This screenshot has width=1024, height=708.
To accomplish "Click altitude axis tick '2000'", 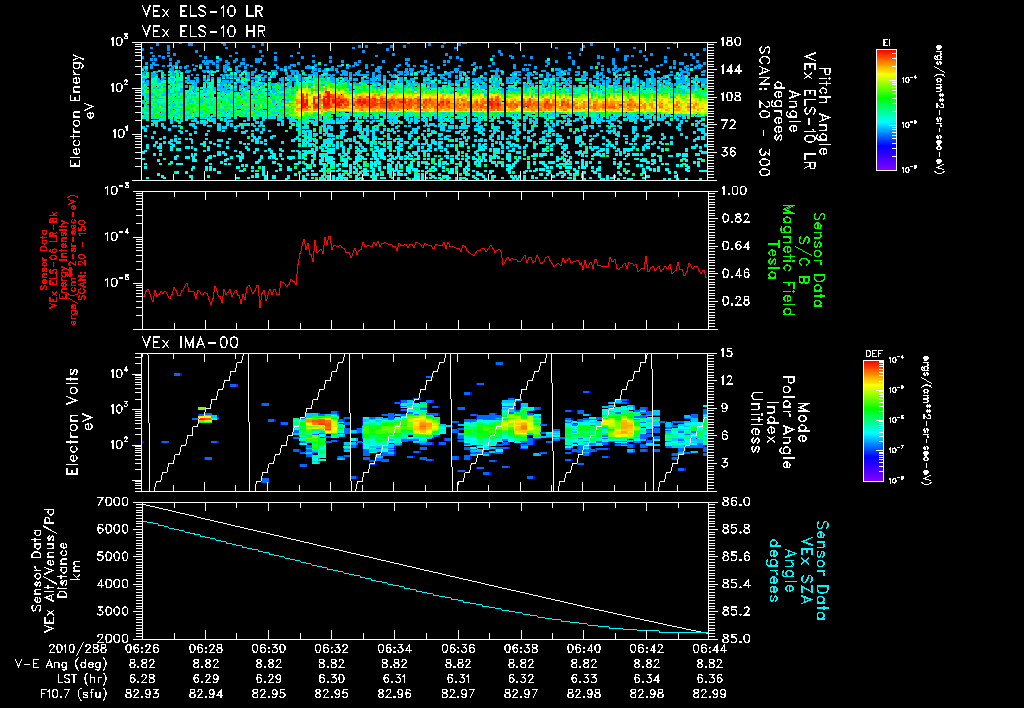I will pyautogui.click(x=112, y=638).
